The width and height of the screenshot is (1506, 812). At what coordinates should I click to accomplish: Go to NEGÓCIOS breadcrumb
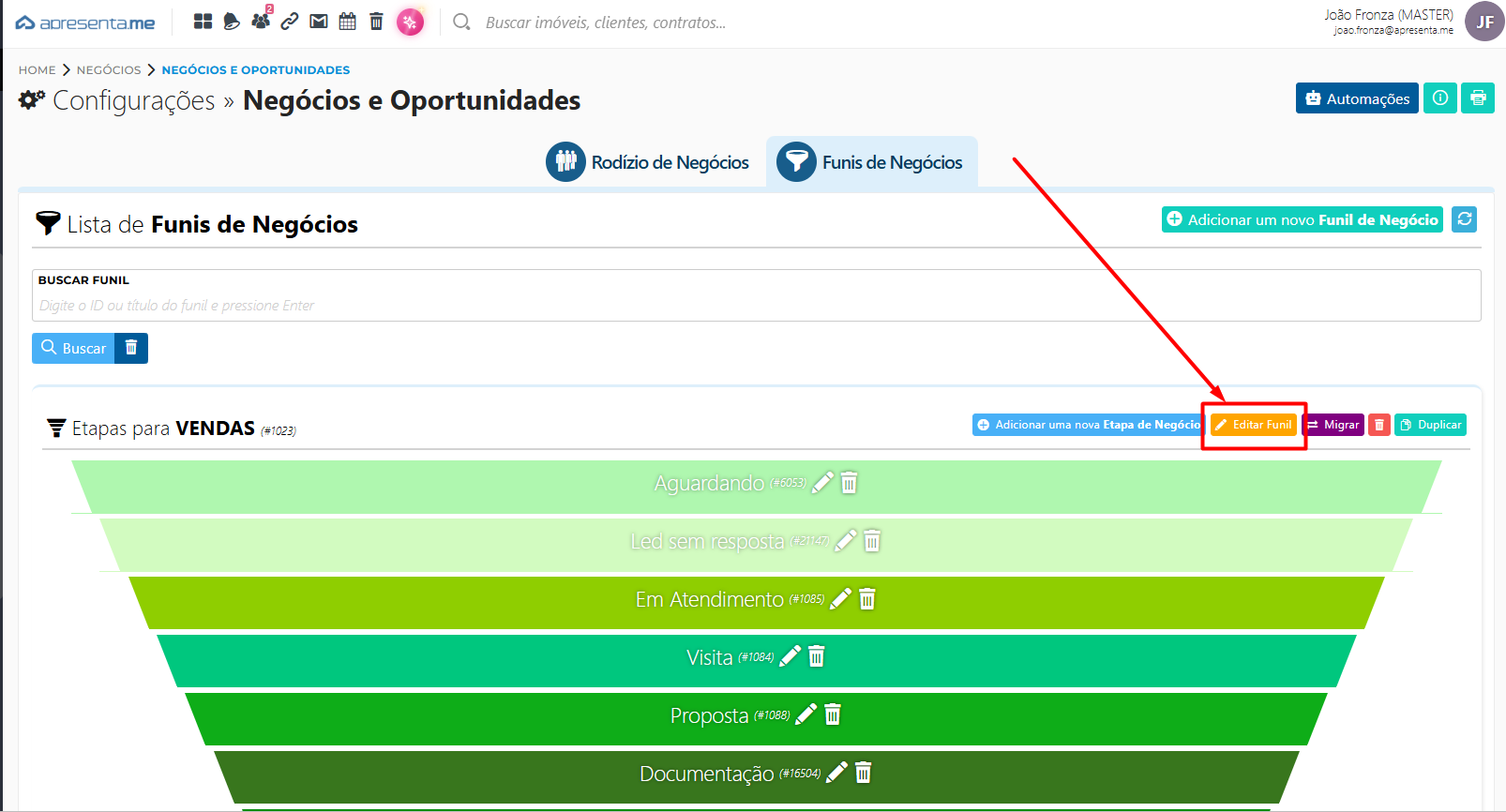point(109,70)
